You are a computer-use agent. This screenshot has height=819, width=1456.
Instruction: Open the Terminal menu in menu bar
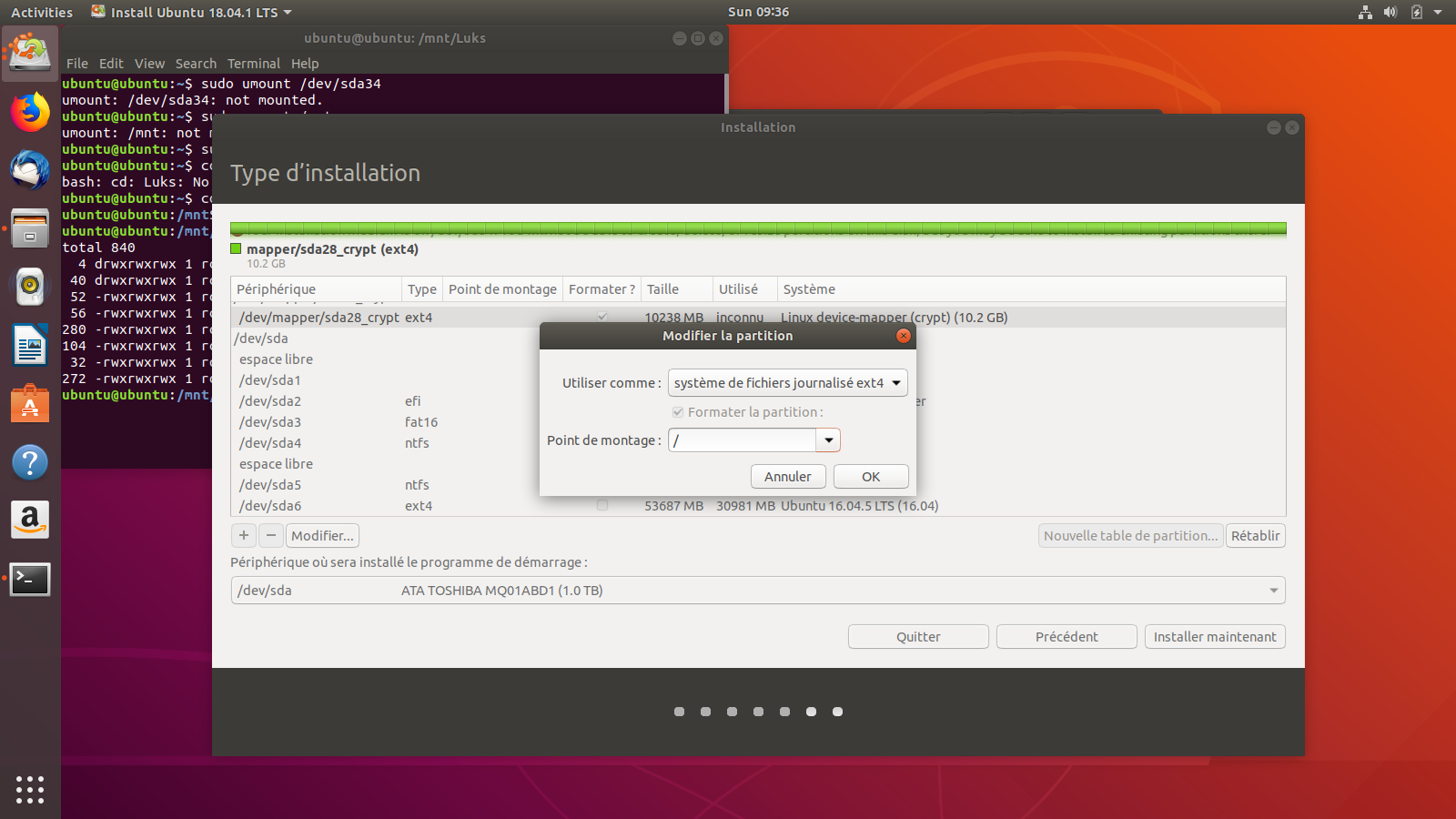pos(253,64)
